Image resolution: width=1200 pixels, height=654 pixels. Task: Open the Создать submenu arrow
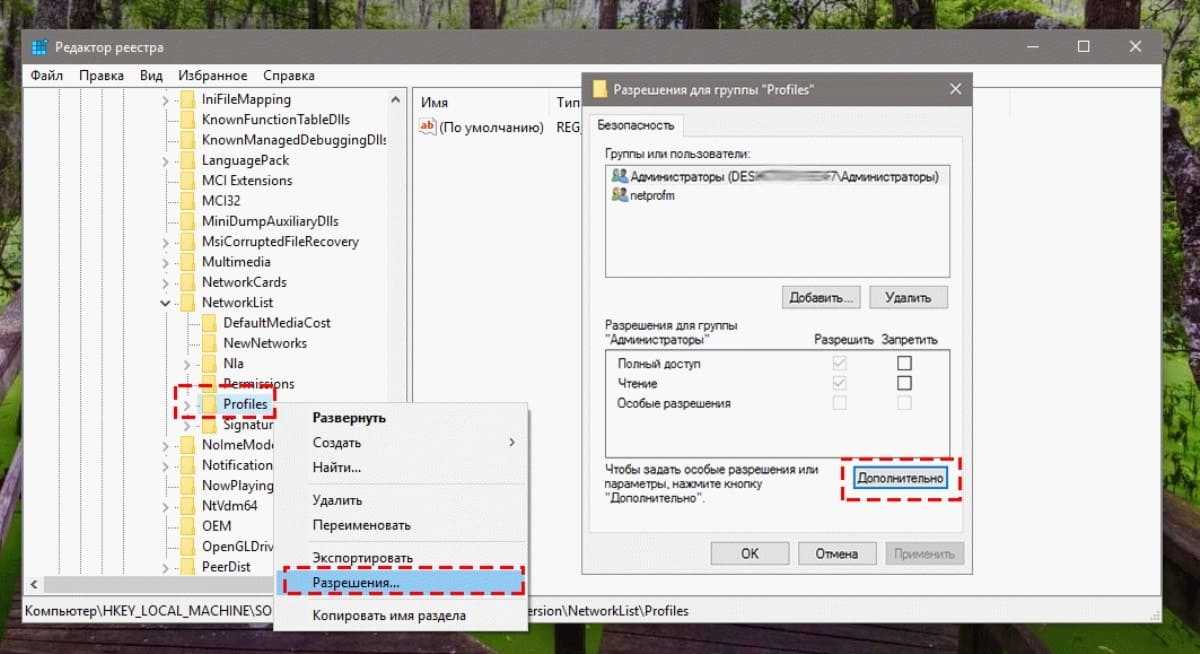point(513,442)
